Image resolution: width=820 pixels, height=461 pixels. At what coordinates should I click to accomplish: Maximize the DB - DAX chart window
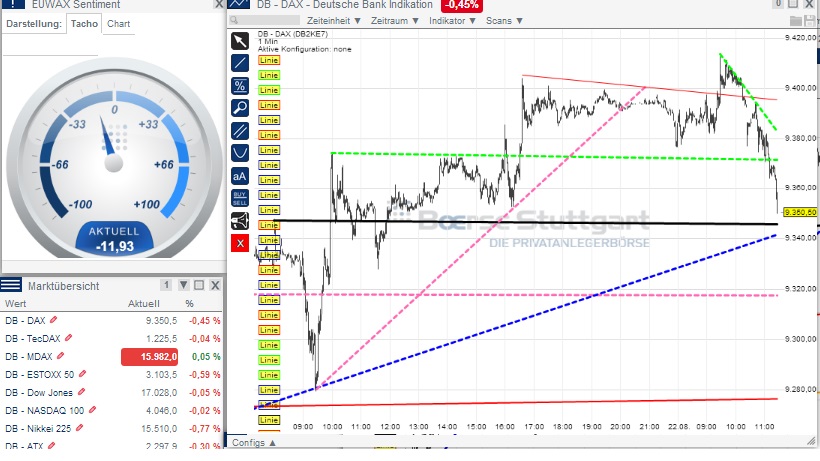tap(793, 4)
